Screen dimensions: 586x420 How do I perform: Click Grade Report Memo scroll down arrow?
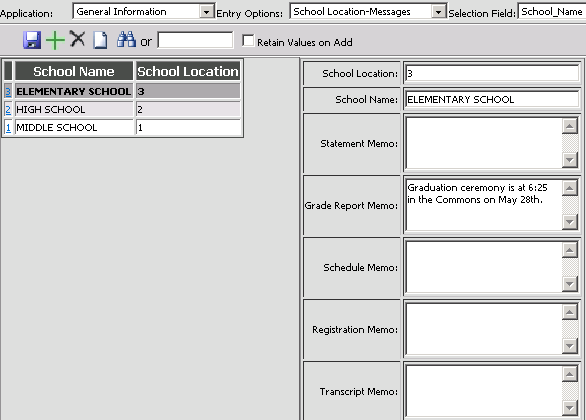(x=570, y=222)
